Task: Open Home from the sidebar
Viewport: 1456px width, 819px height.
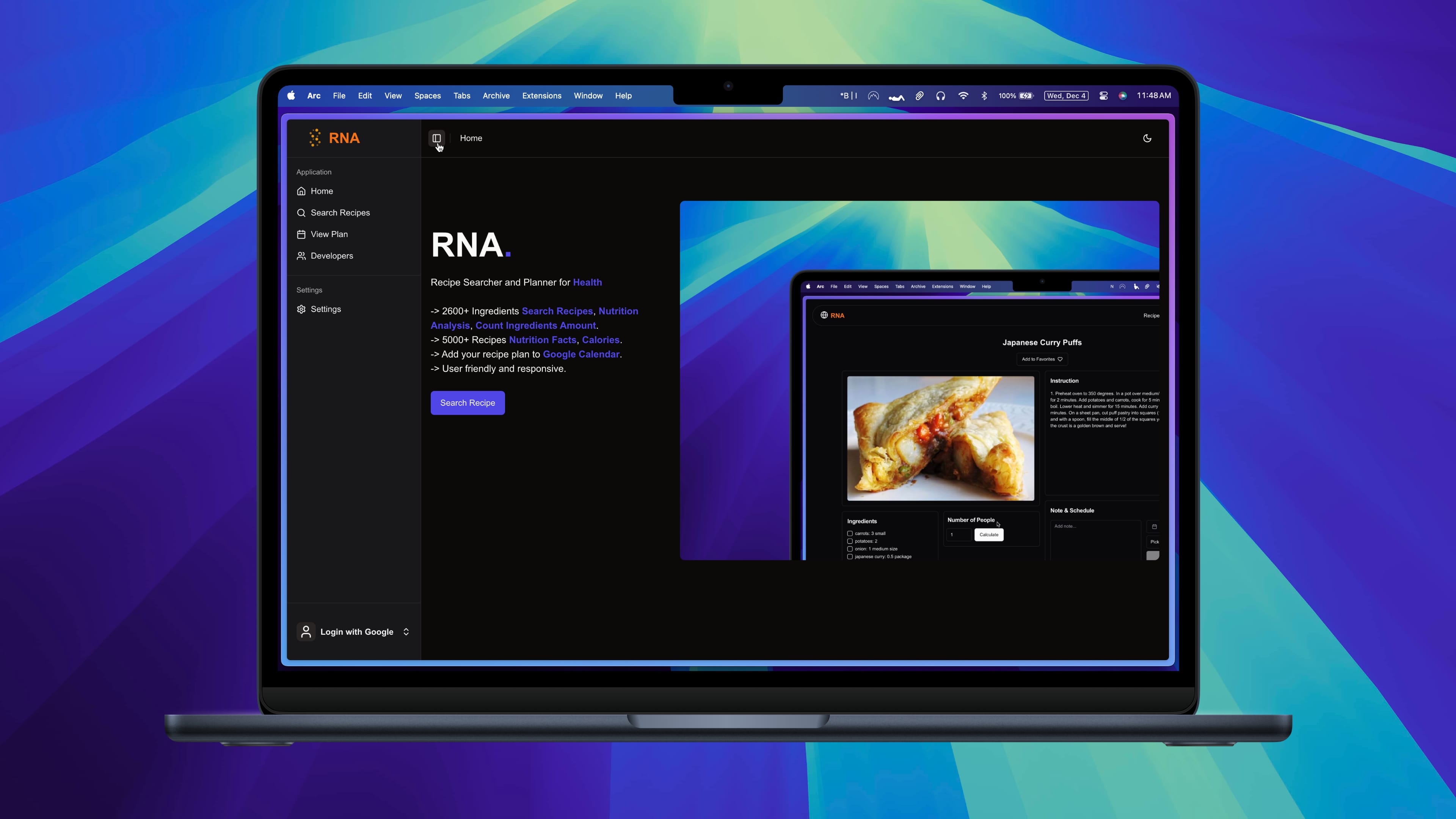Action: tap(322, 191)
